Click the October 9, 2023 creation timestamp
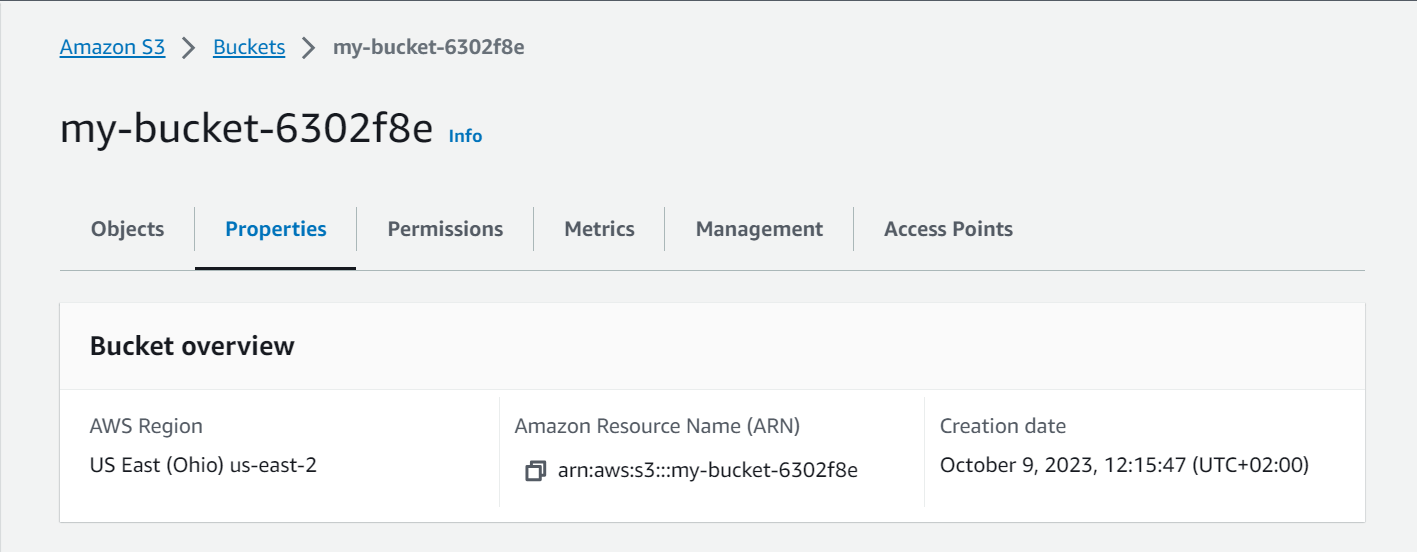1417x552 pixels. pos(1125,465)
